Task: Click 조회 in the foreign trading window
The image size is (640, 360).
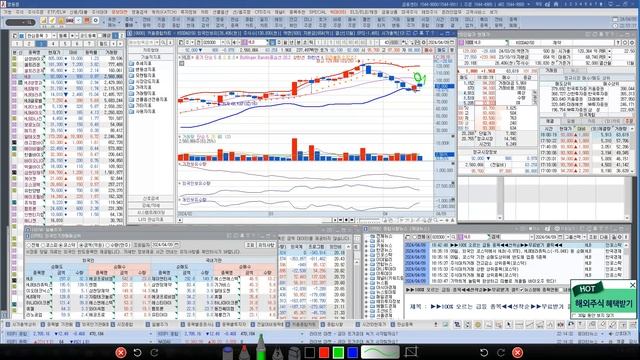Action: tap(250, 245)
